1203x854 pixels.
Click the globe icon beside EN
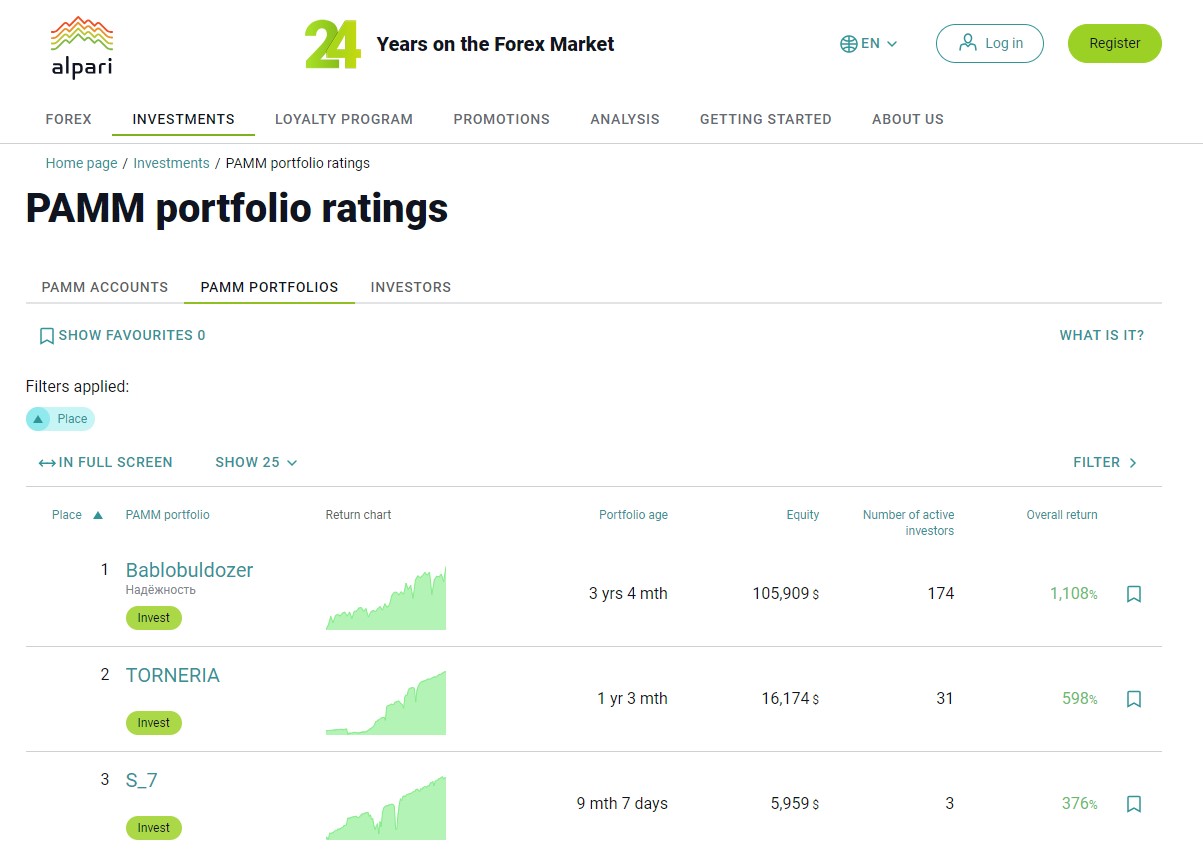point(846,43)
